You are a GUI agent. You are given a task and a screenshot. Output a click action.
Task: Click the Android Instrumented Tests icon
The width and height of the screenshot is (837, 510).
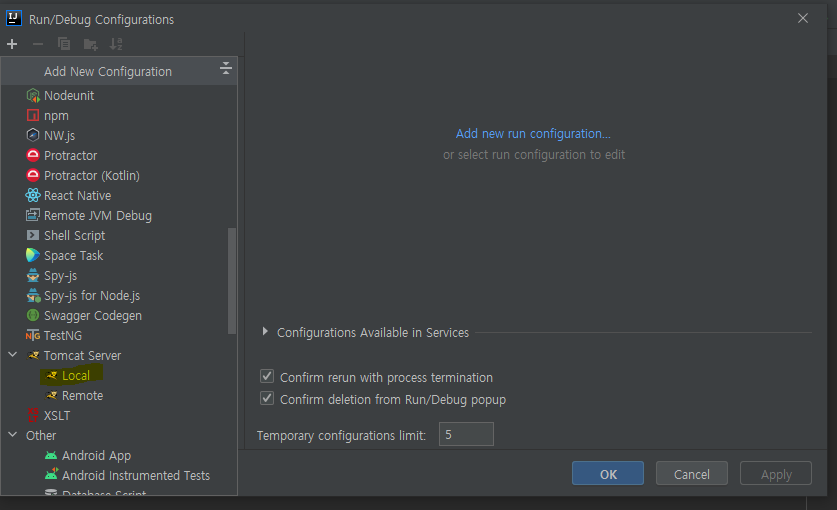[x=51, y=475]
